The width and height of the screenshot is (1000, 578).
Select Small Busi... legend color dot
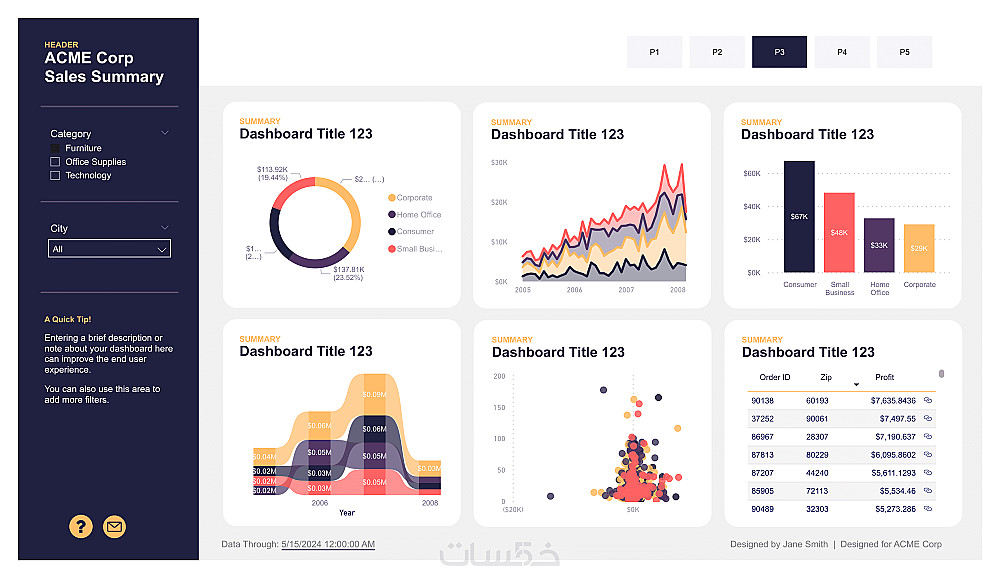[392, 249]
